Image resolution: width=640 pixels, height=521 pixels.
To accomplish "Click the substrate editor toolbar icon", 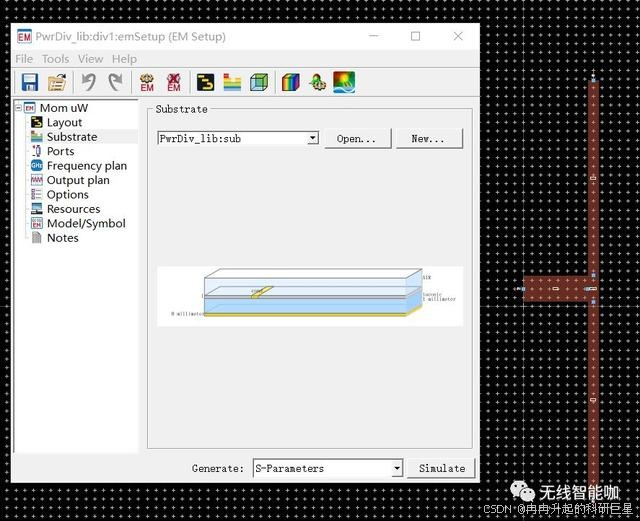I will point(232,82).
